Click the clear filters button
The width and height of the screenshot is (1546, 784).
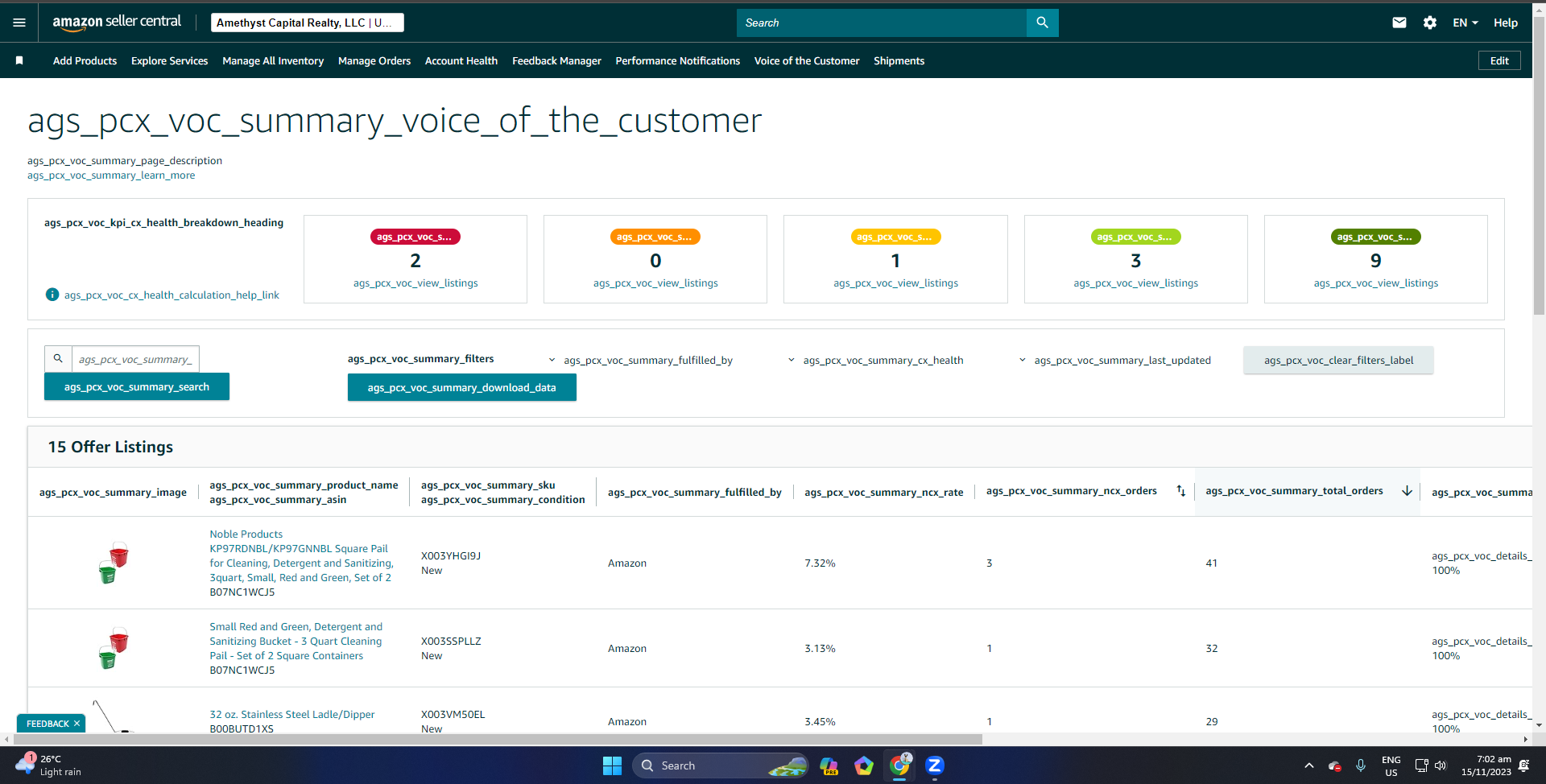pyautogui.click(x=1338, y=360)
